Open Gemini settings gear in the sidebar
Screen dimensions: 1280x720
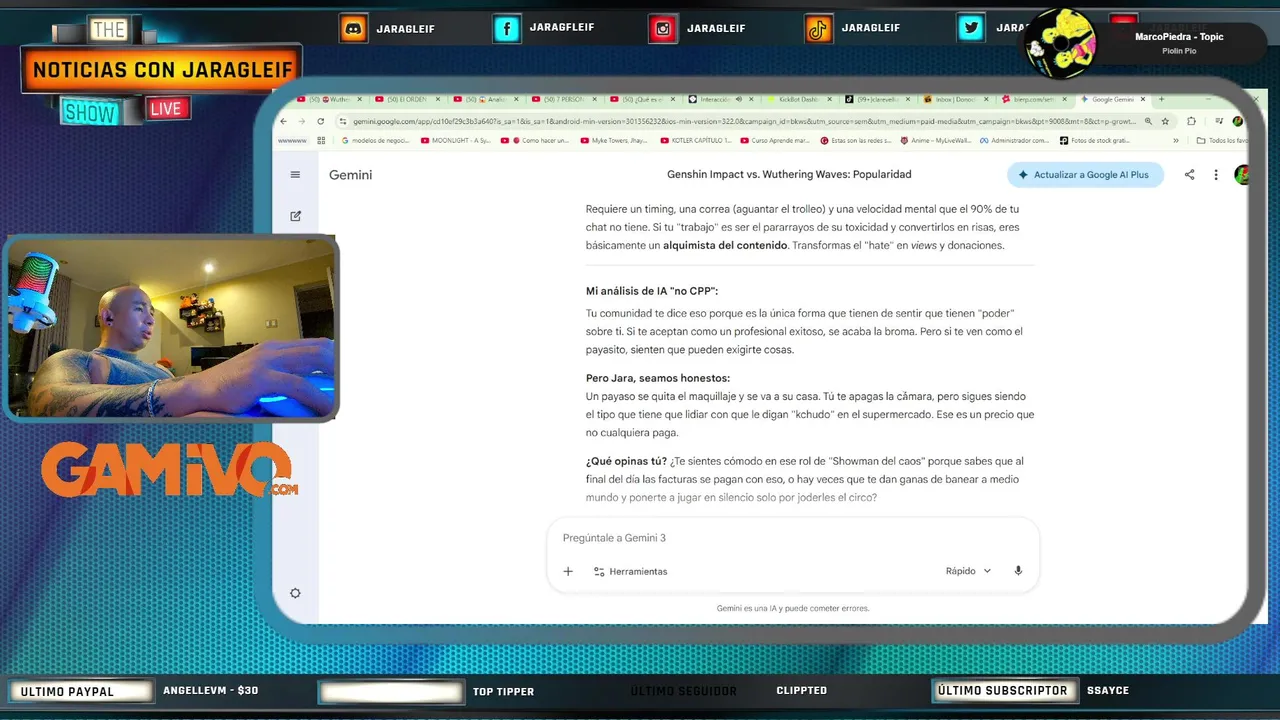tap(295, 593)
